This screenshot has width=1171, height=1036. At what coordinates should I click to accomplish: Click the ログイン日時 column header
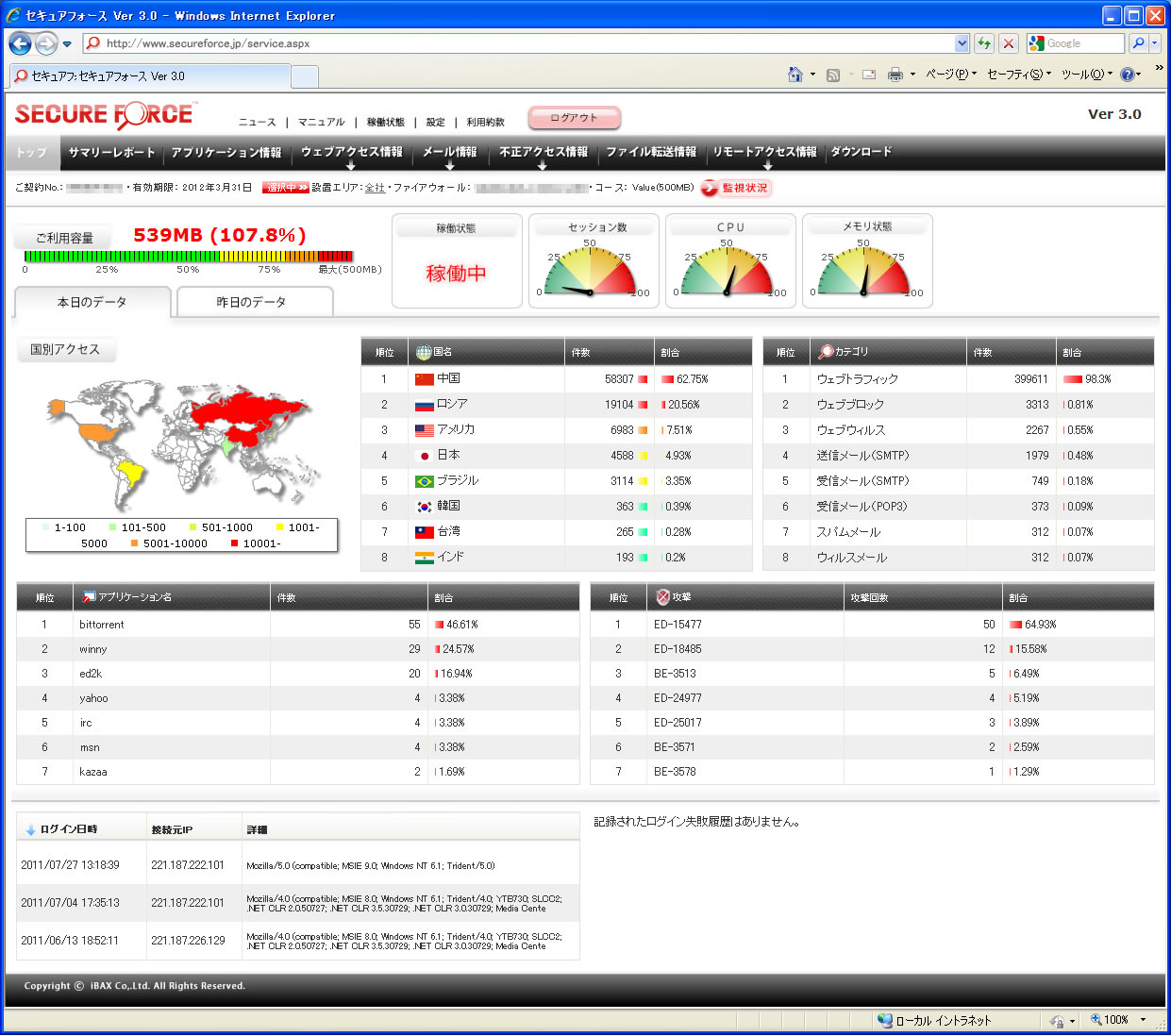pos(68,829)
